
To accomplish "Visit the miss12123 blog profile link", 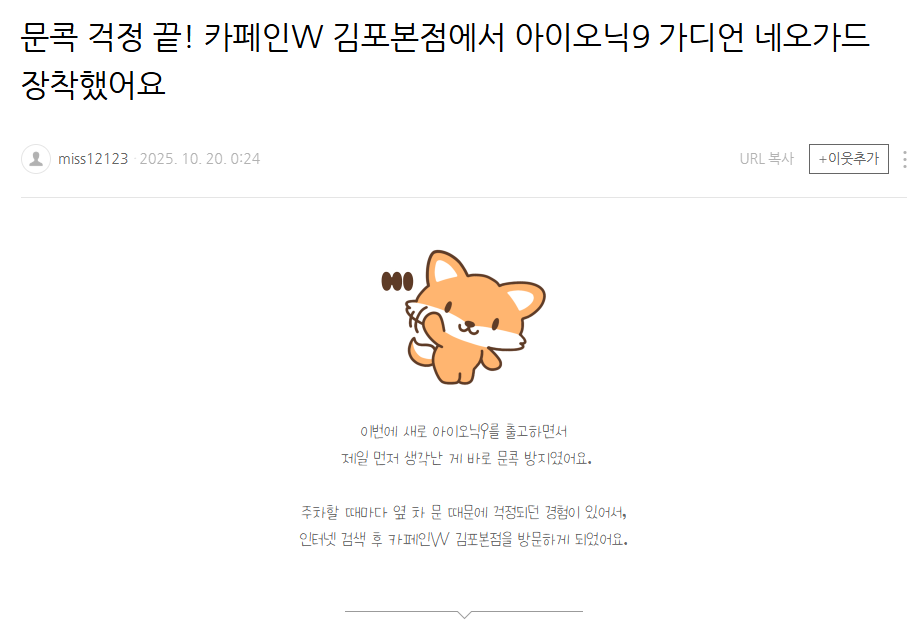I will tap(93, 159).
